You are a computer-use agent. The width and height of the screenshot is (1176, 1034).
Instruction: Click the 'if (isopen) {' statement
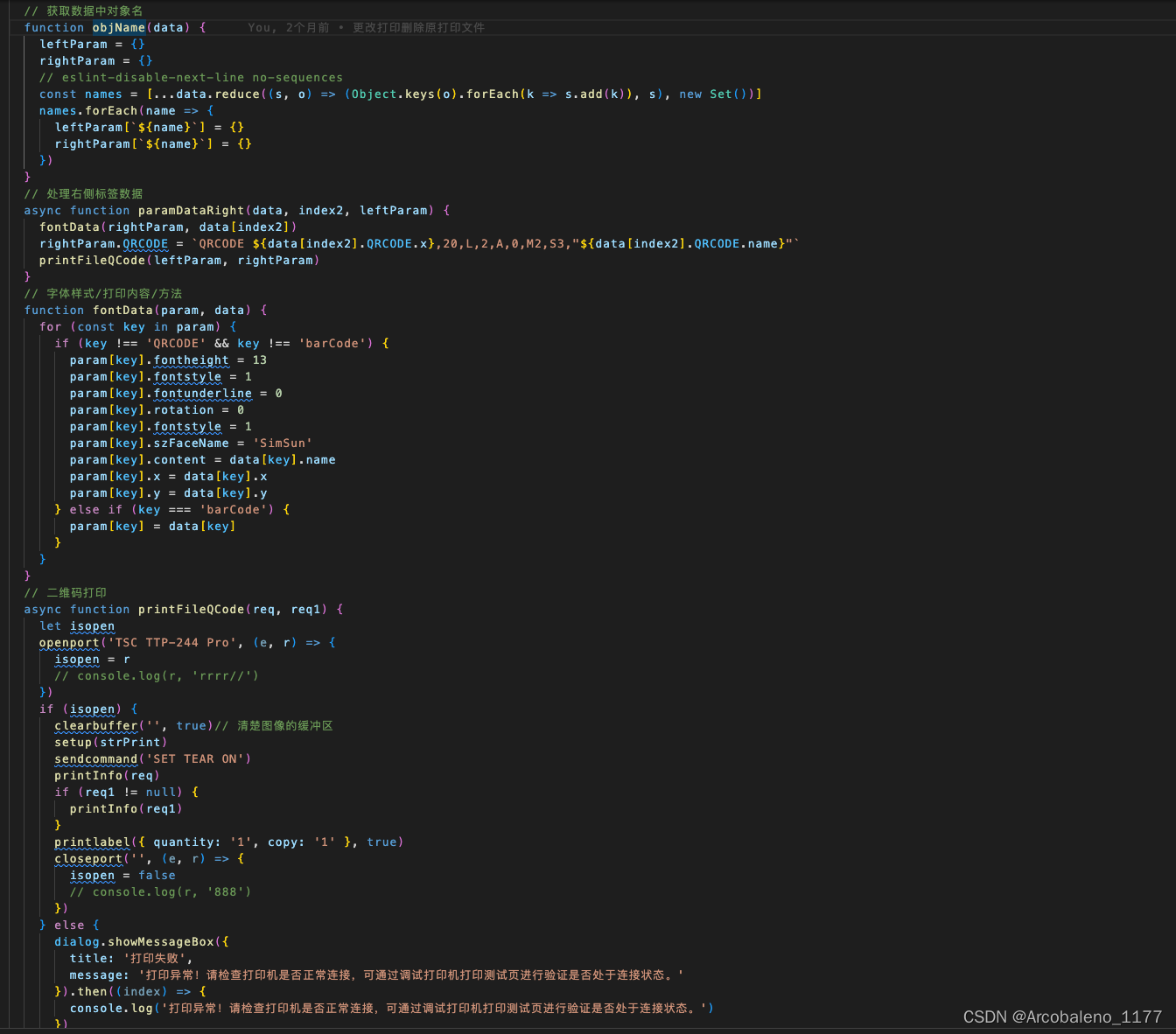88,709
